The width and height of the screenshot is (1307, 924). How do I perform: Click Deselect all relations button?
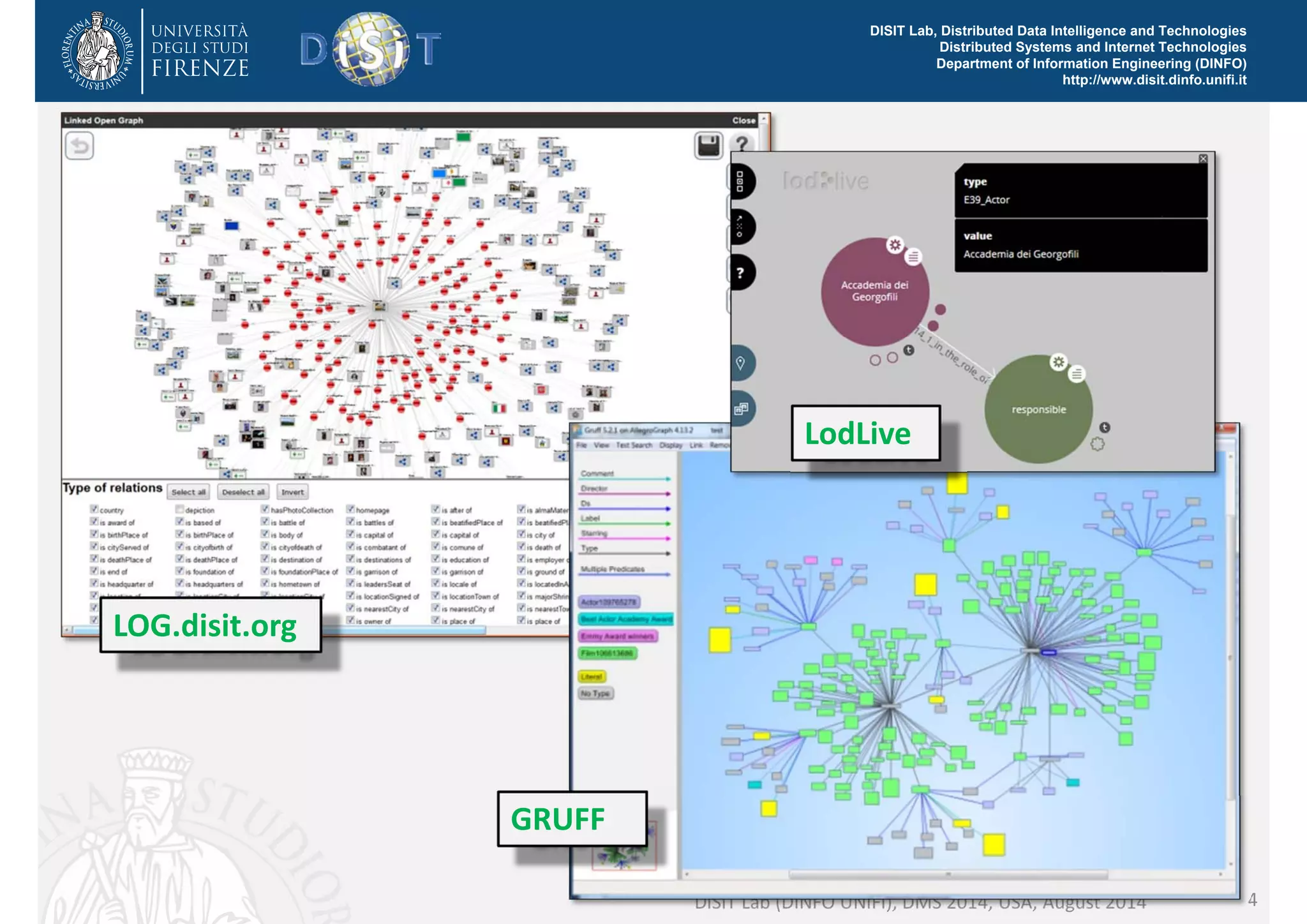pyautogui.click(x=243, y=492)
